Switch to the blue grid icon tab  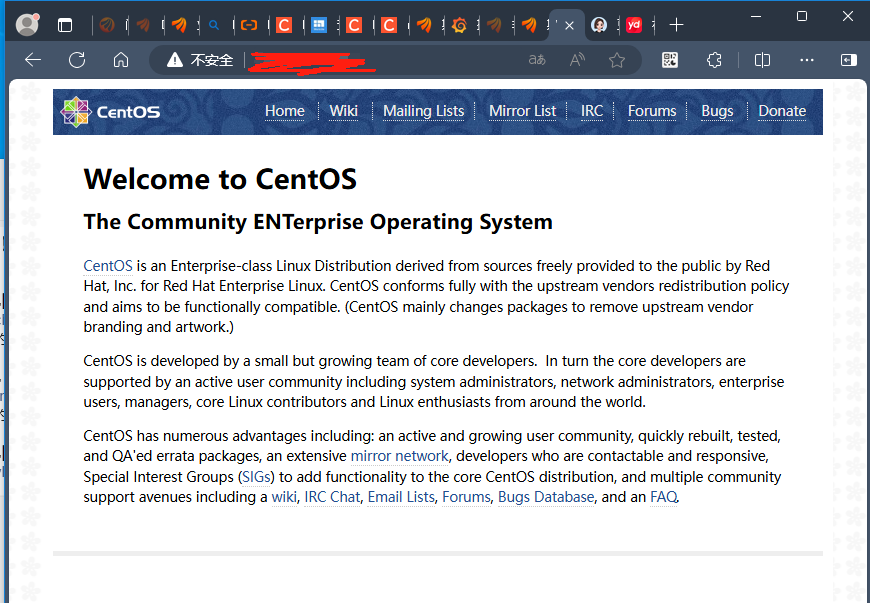point(318,25)
